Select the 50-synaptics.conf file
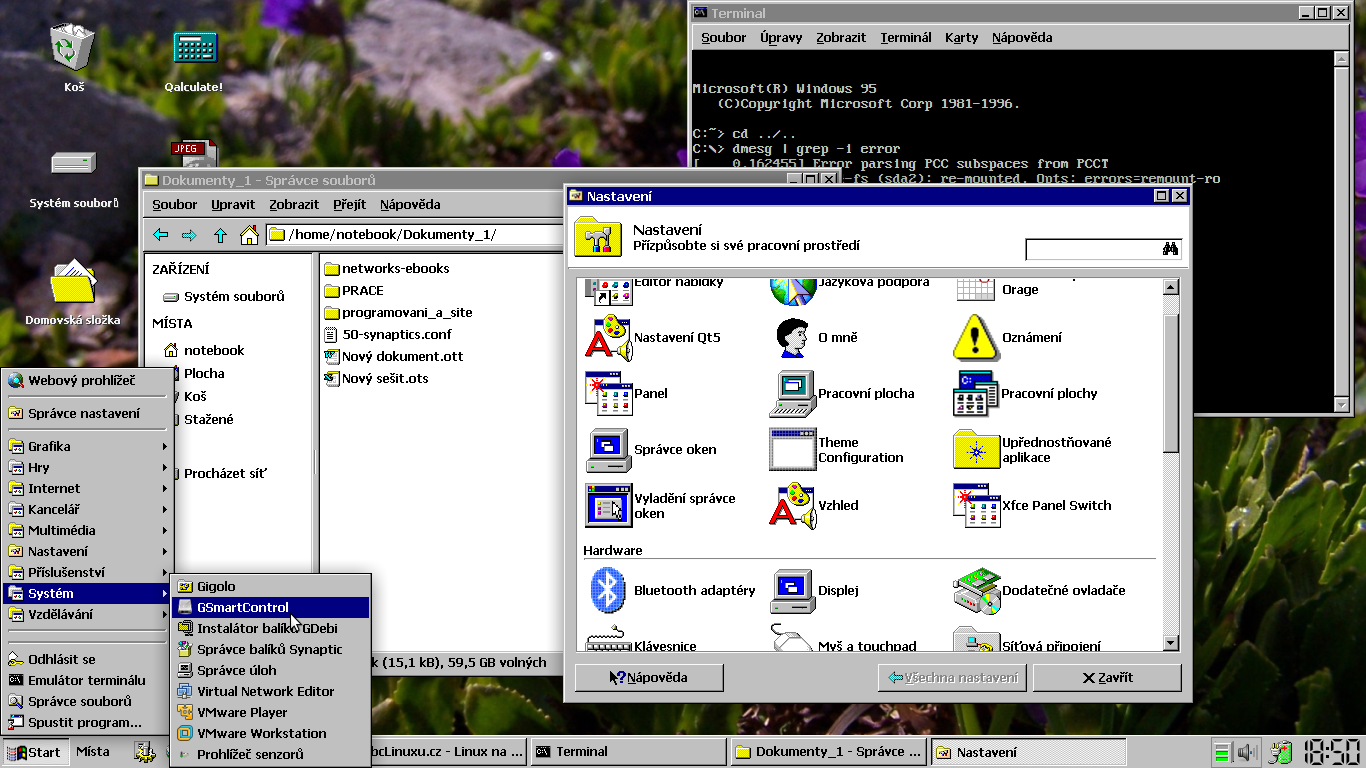The image size is (1366, 768). pyautogui.click(x=388, y=334)
